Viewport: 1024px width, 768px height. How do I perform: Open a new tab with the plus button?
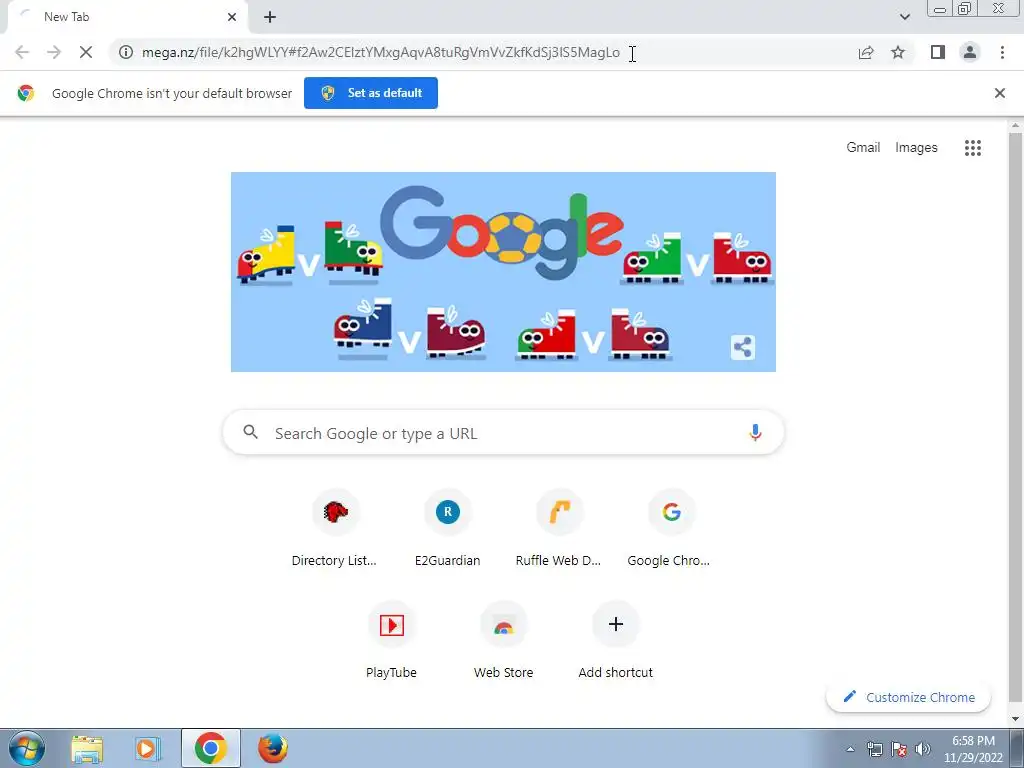pos(270,17)
